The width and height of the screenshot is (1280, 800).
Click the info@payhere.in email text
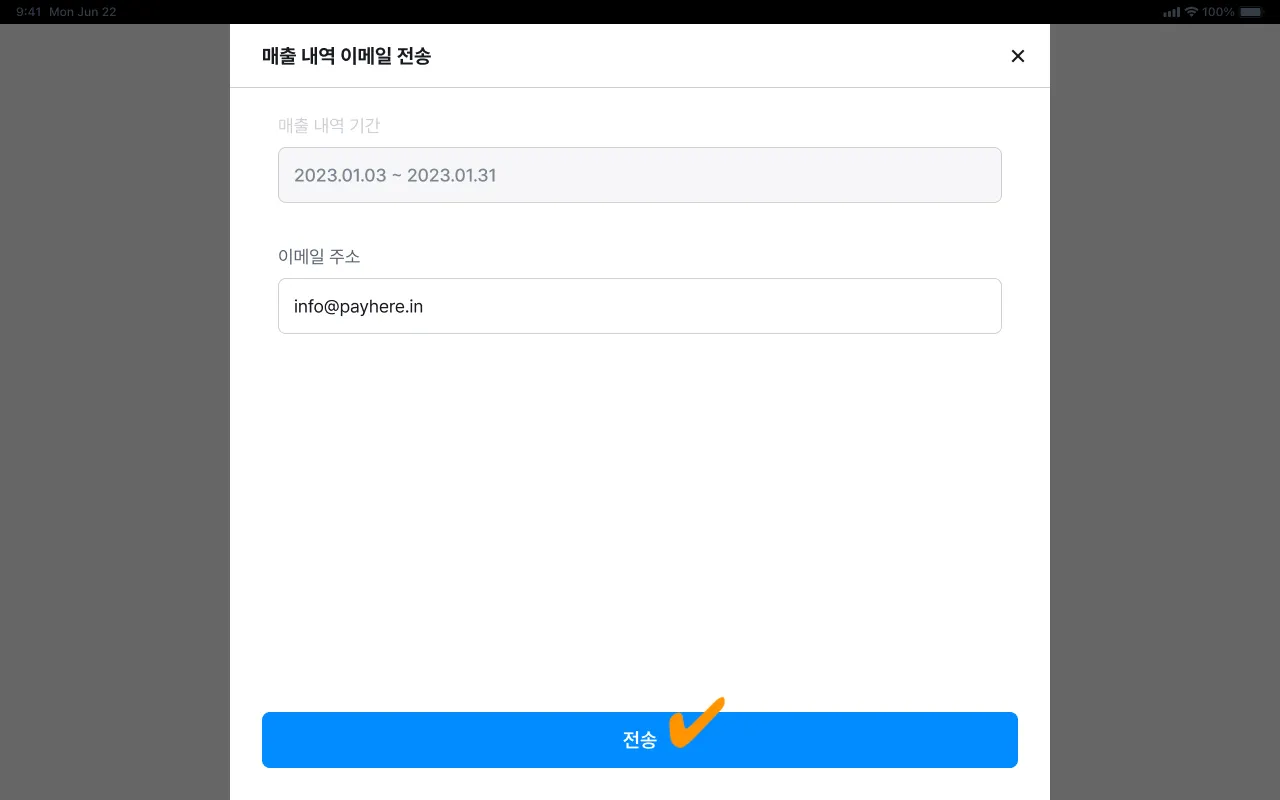358,306
